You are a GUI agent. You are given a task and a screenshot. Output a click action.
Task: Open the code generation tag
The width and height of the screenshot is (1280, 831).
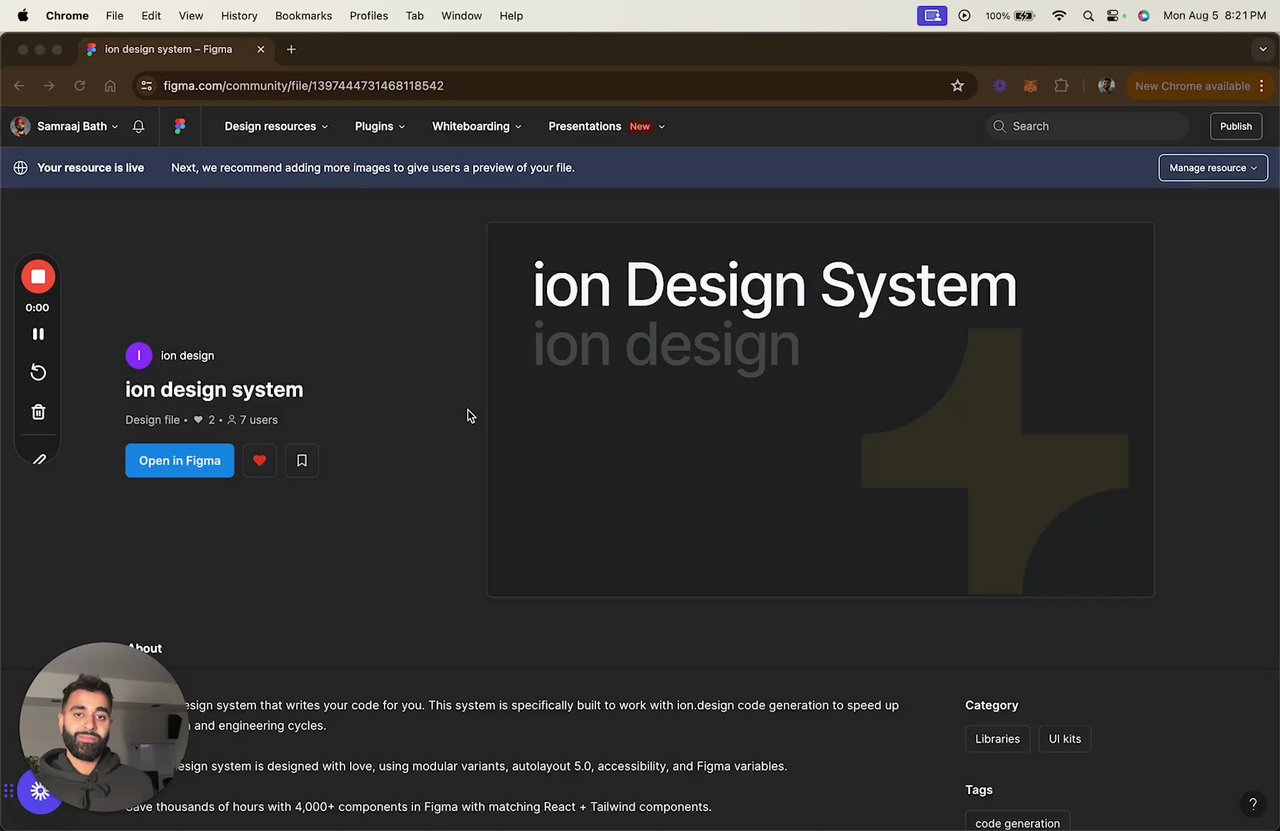(x=1017, y=823)
